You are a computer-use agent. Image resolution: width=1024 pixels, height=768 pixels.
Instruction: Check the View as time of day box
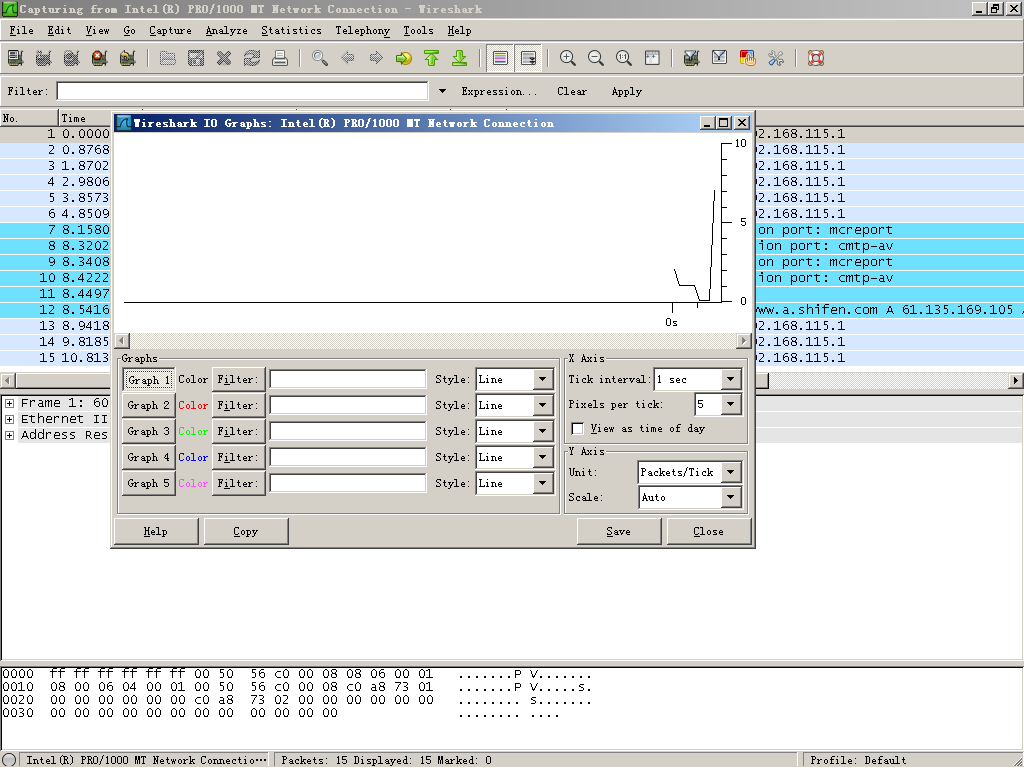point(577,428)
